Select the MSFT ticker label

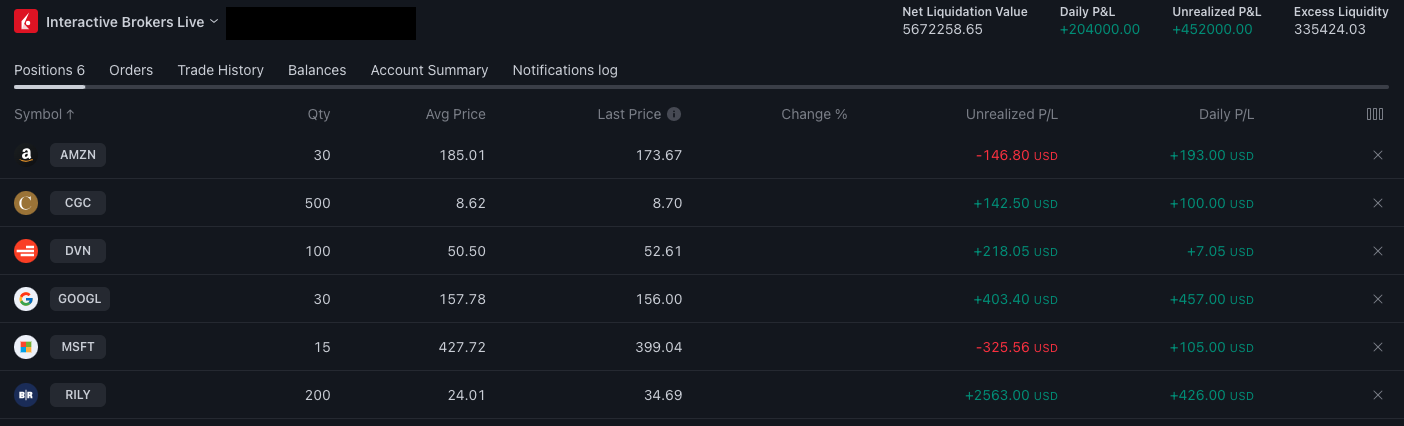pos(78,347)
